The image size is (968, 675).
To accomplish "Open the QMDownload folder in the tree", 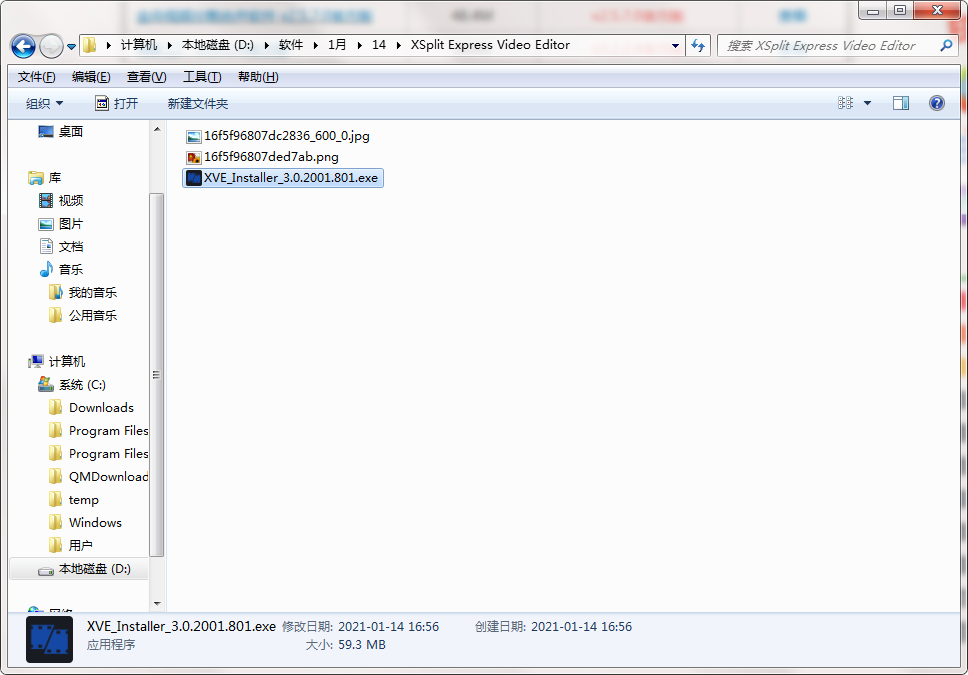I will pos(108,477).
